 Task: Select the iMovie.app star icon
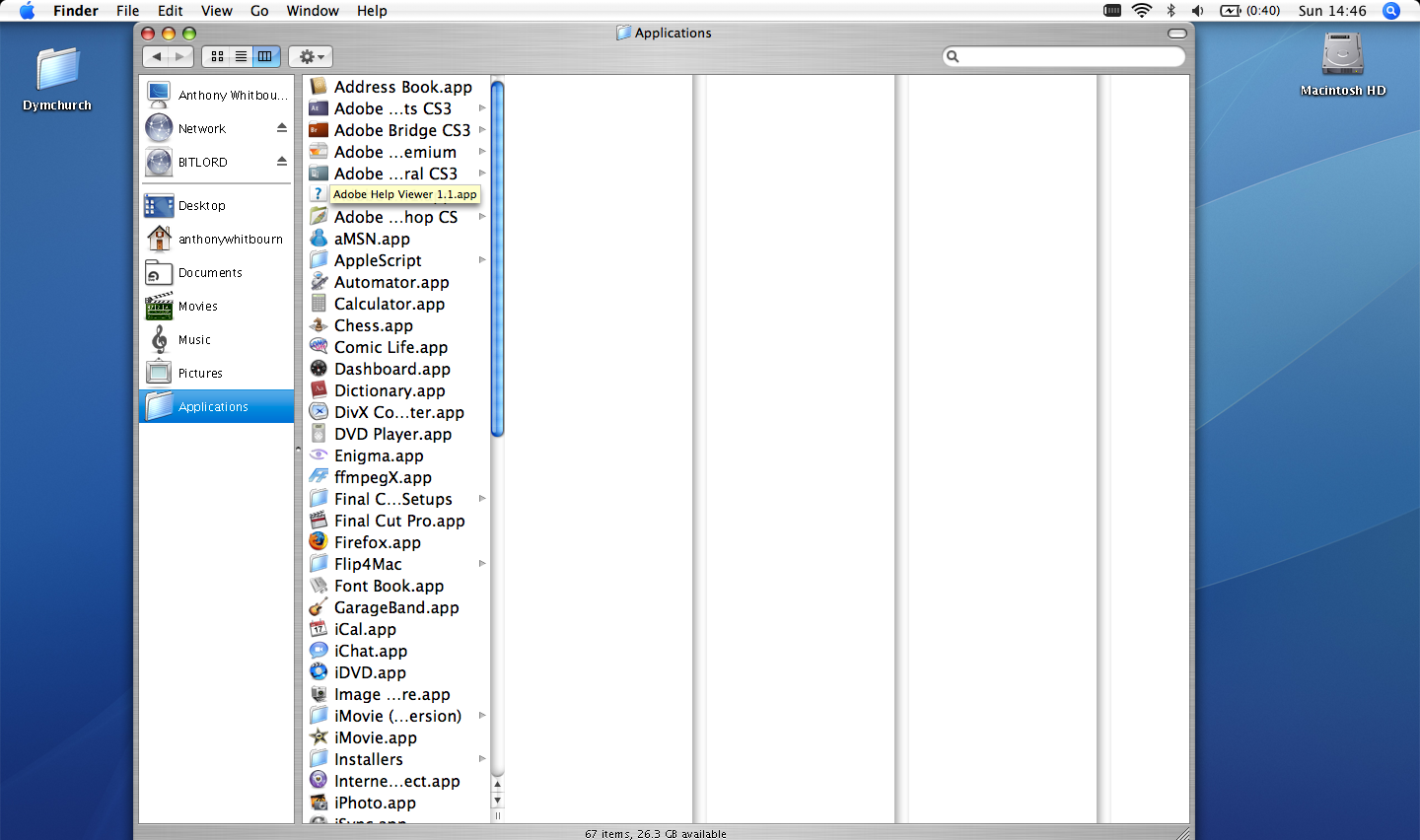coord(319,737)
